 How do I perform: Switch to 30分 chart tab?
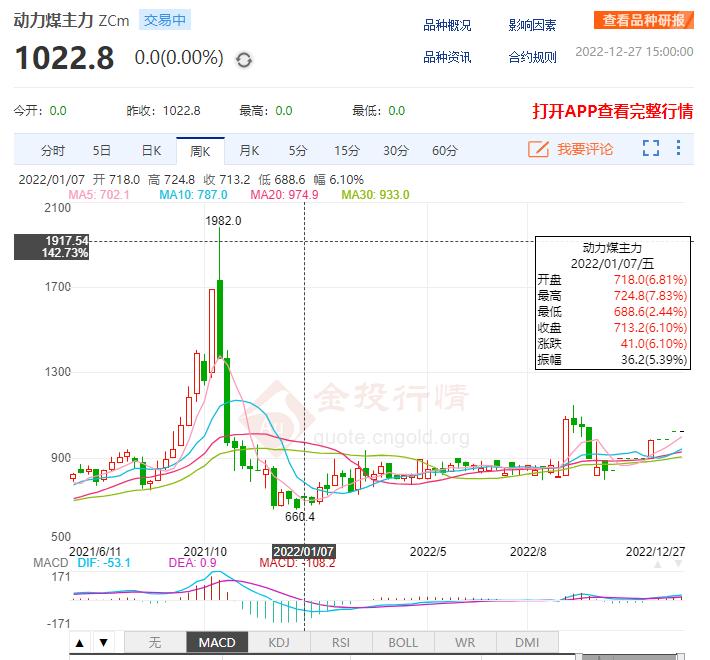point(396,151)
